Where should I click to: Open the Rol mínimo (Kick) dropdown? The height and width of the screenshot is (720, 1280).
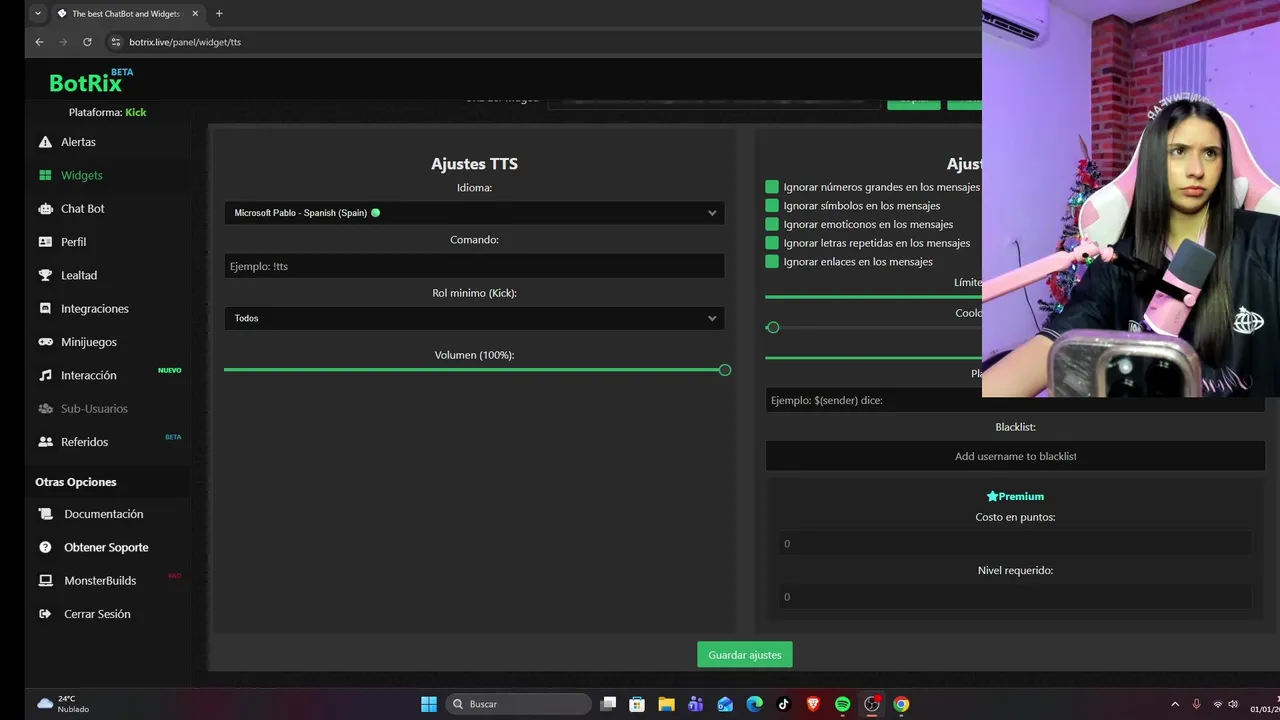point(474,318)
